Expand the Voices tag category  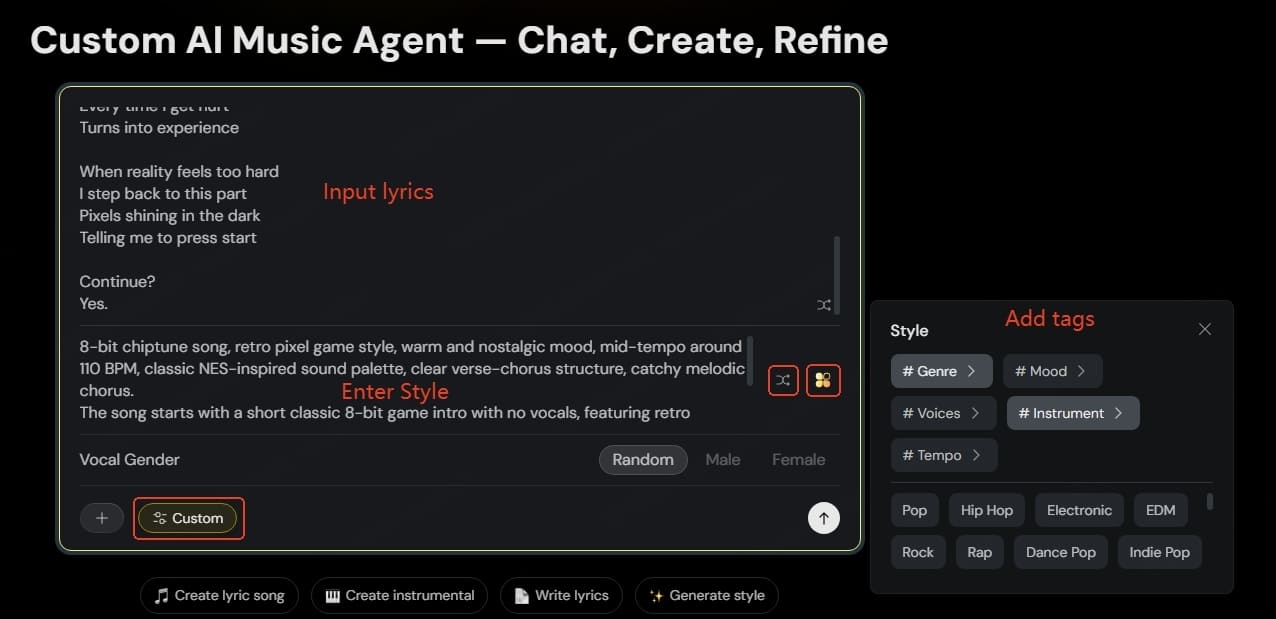942,413
